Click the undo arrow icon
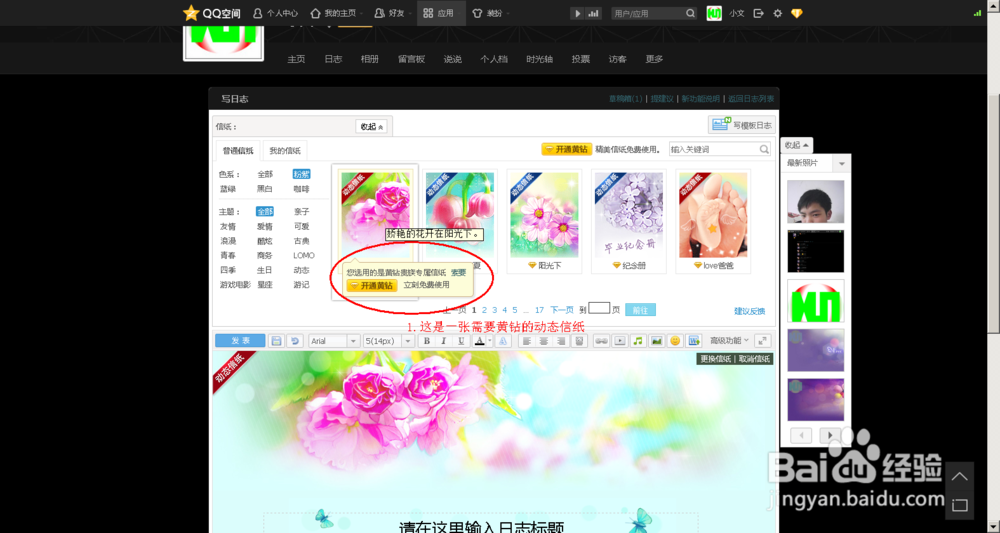 [x=295, y=341]
